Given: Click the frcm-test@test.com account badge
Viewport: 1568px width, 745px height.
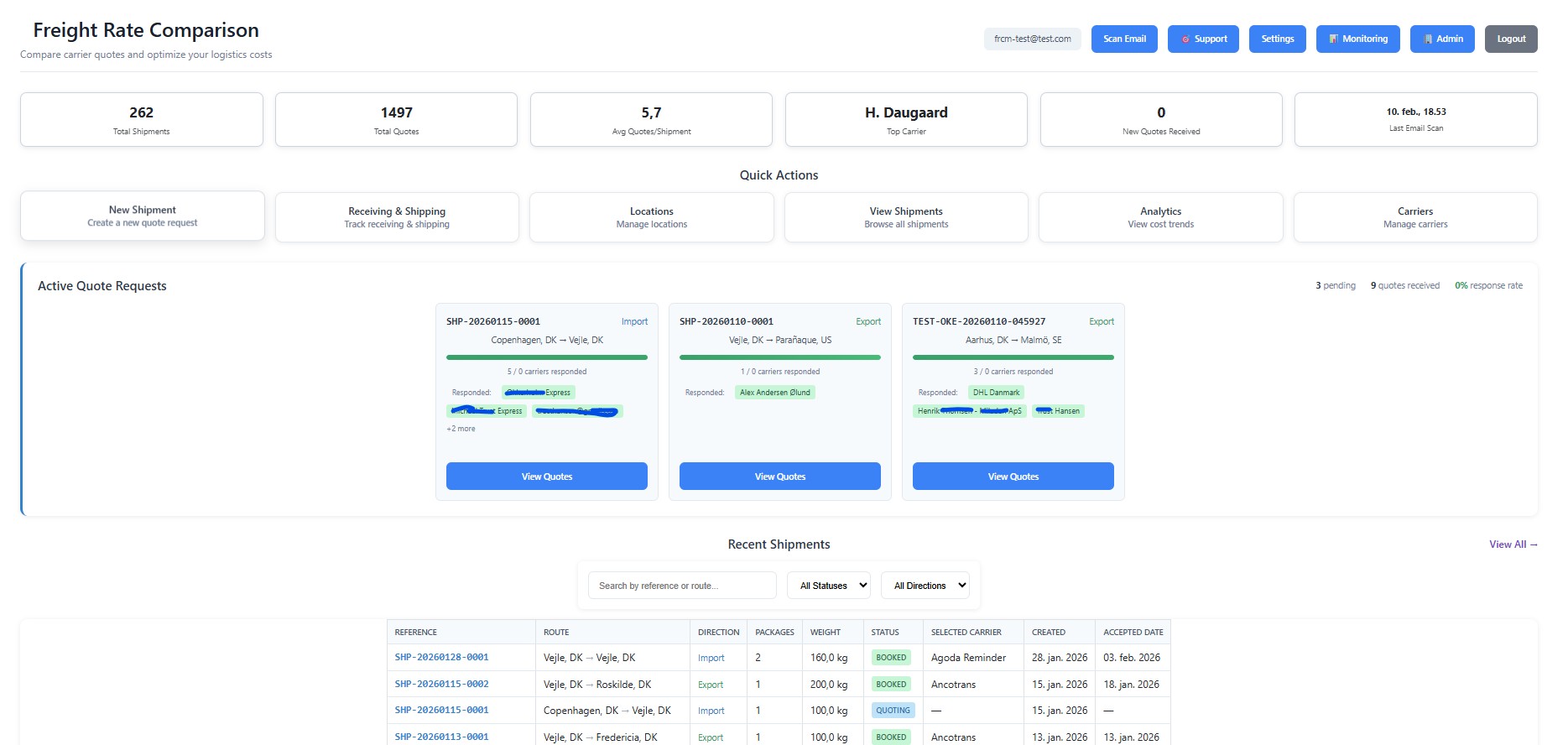Looking at the screenshot, I should pos(1032,39).
